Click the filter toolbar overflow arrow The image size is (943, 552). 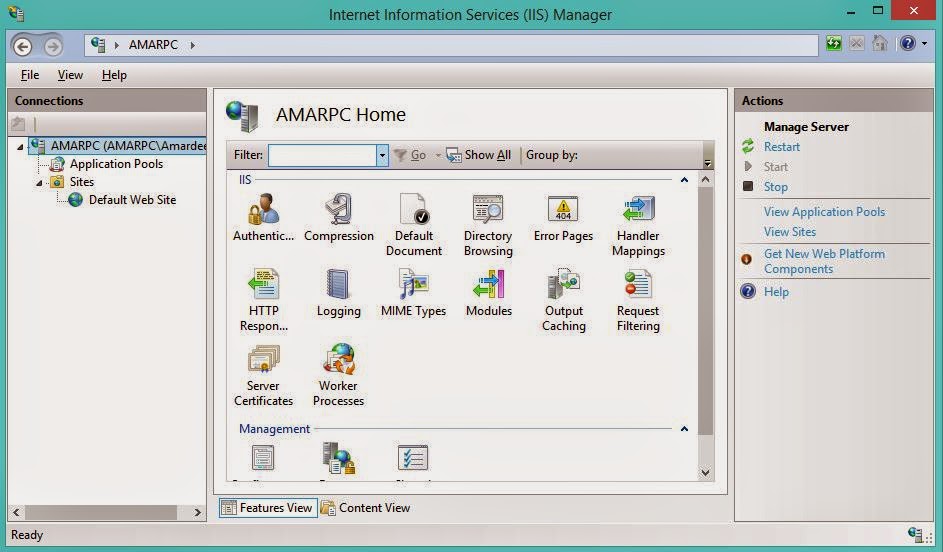click(x=708, y=163)
